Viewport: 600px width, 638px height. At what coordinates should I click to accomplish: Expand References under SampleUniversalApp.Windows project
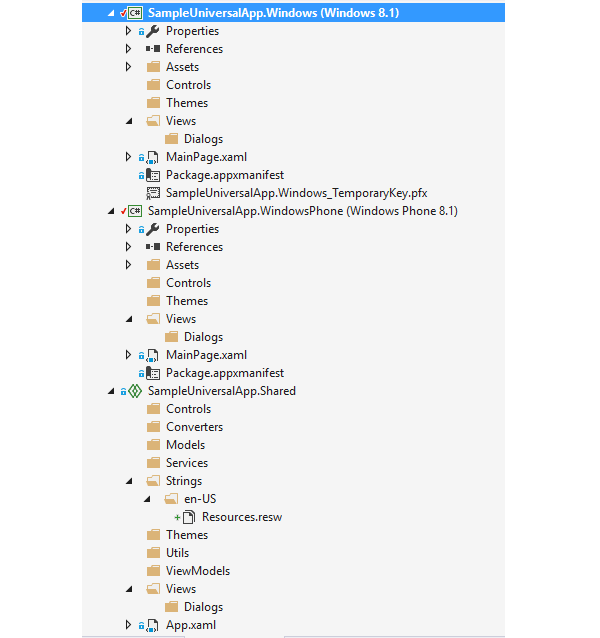tap(128, 49)
